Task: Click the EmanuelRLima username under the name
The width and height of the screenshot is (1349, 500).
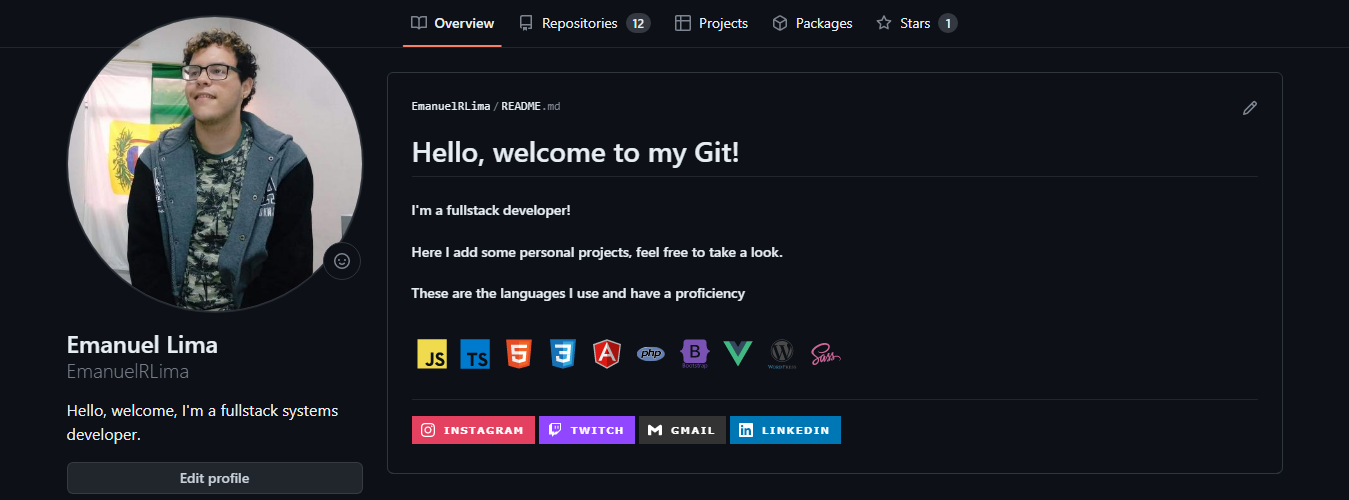Action: click(x=128, y=372)
